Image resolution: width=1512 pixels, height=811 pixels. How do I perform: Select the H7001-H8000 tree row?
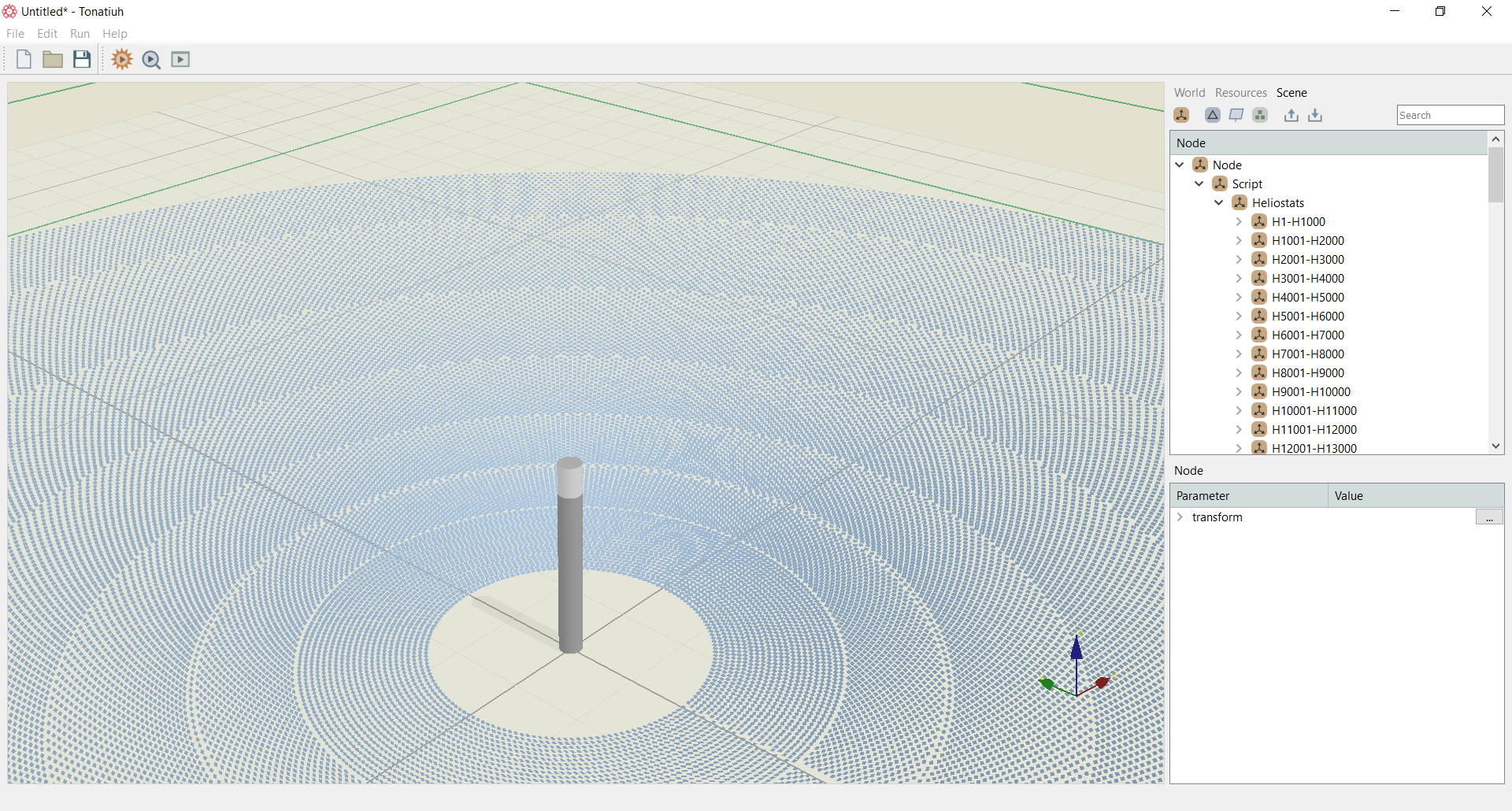1307,354
